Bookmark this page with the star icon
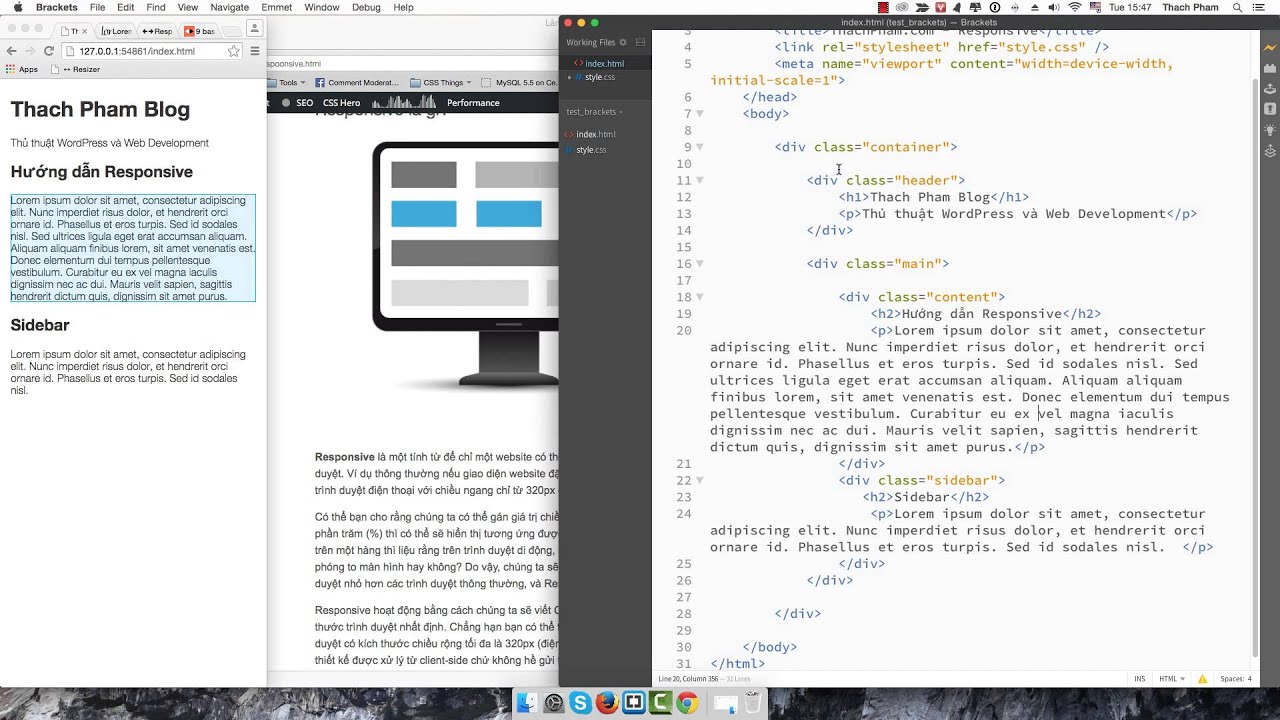 click(x=233, y=51)
